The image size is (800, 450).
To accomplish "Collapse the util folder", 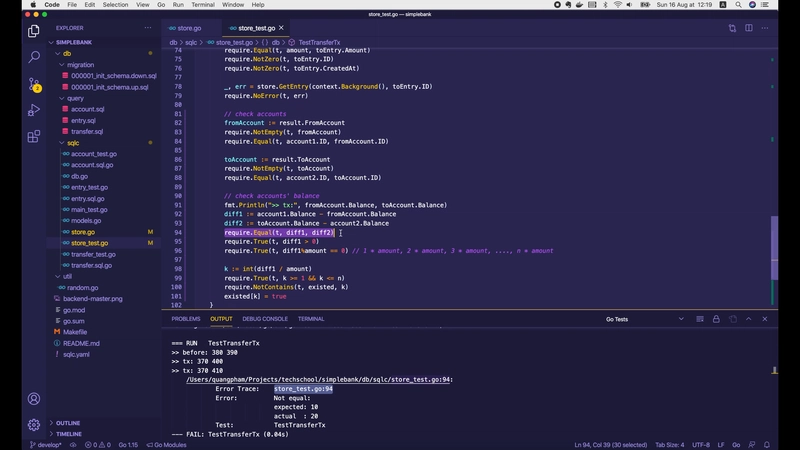I will [67, 276].
